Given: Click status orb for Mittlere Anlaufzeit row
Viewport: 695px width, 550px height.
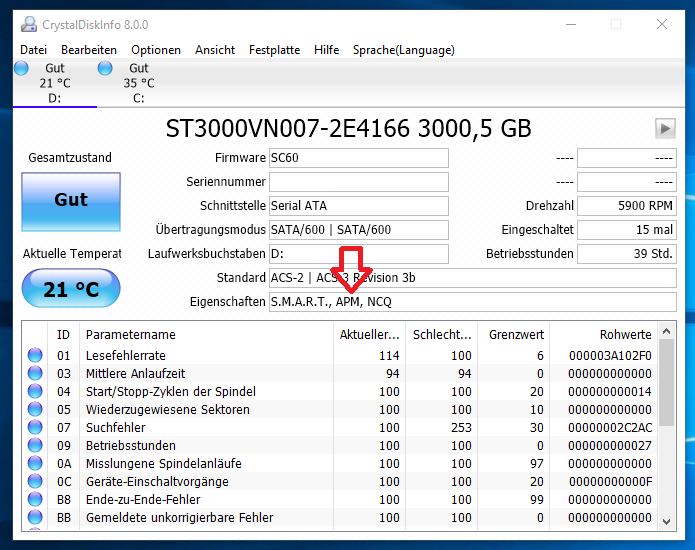Looking at the screenshot, I should coord(35,373).
